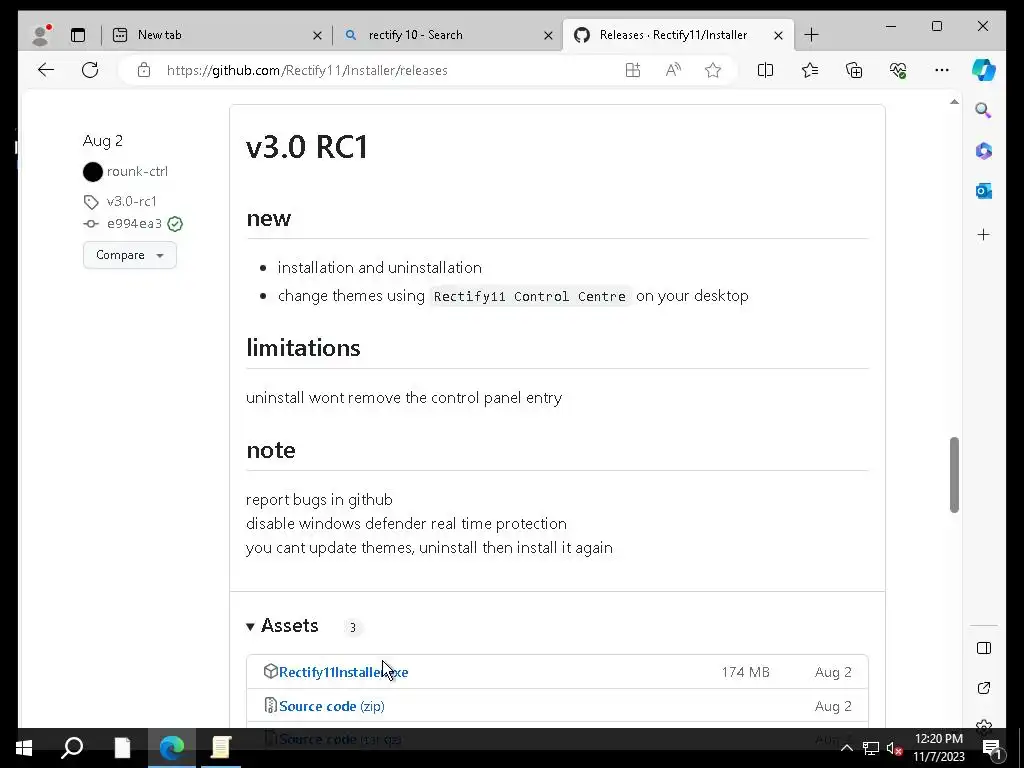Open the blank file taskbar icon
The image size is (1024, 768).
(x=122, y=748)
